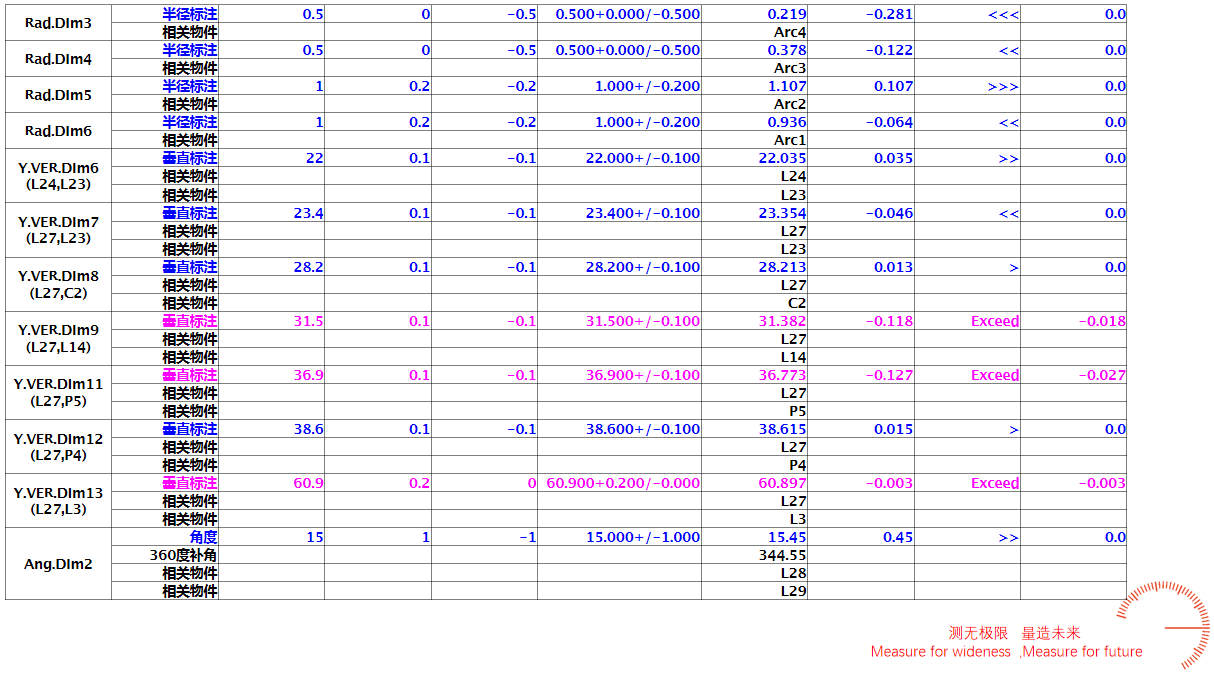The width and height of the screenshot is (1214, 675).
Task: Click tolerance text 15.000+/-1.000
Action: point(643,537)
